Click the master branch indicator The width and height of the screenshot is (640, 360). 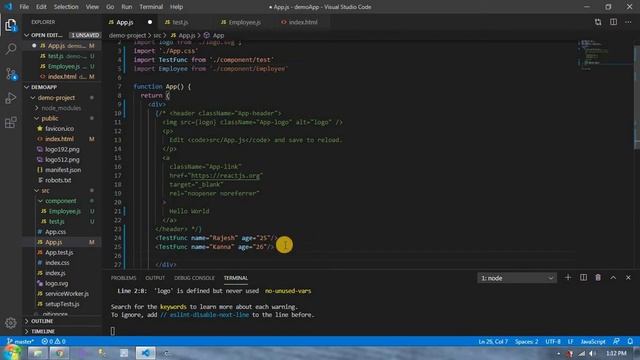[x=20, y=341]
